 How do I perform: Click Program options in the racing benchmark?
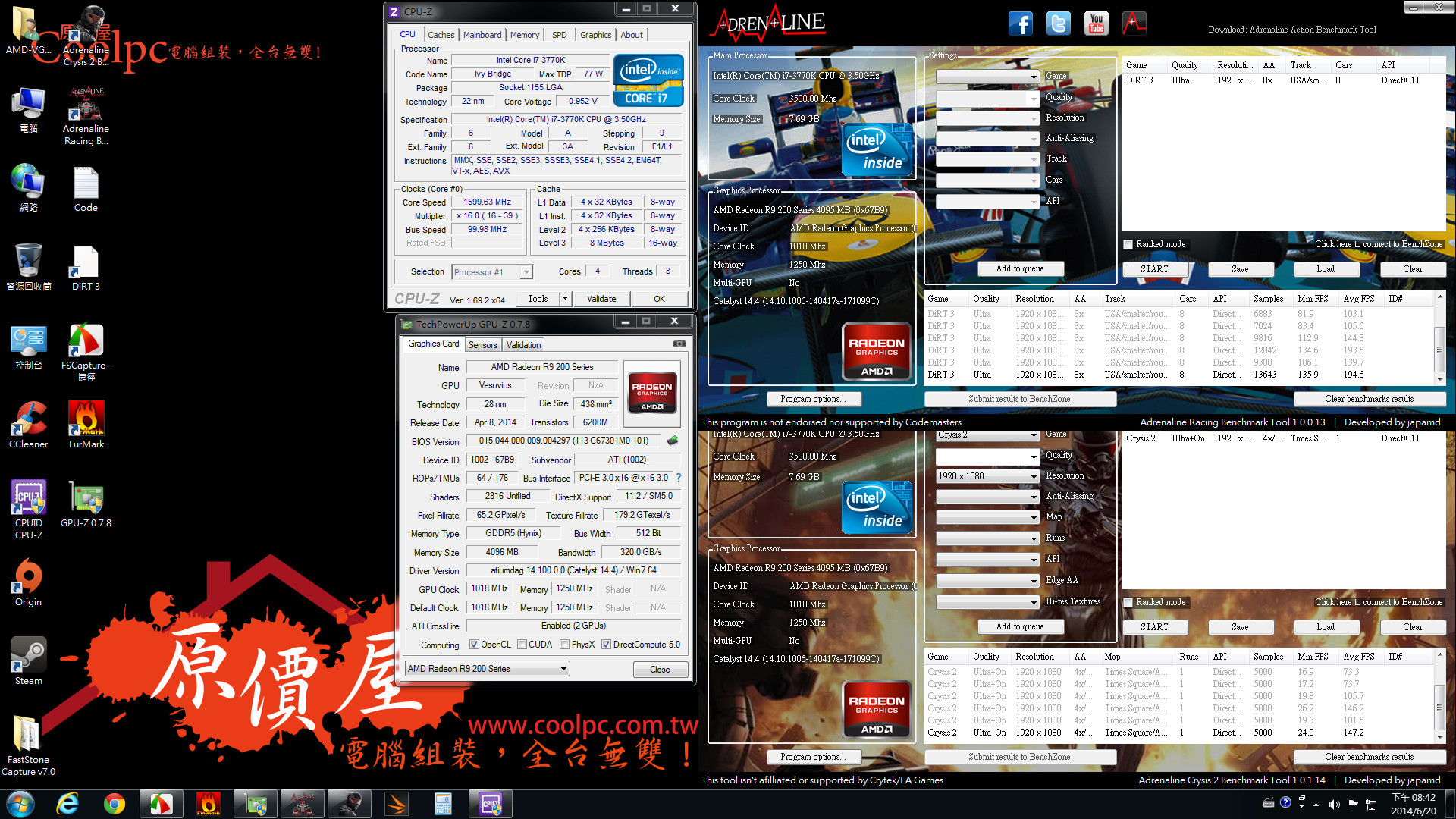pyautogui.click(x=812, y=399)
